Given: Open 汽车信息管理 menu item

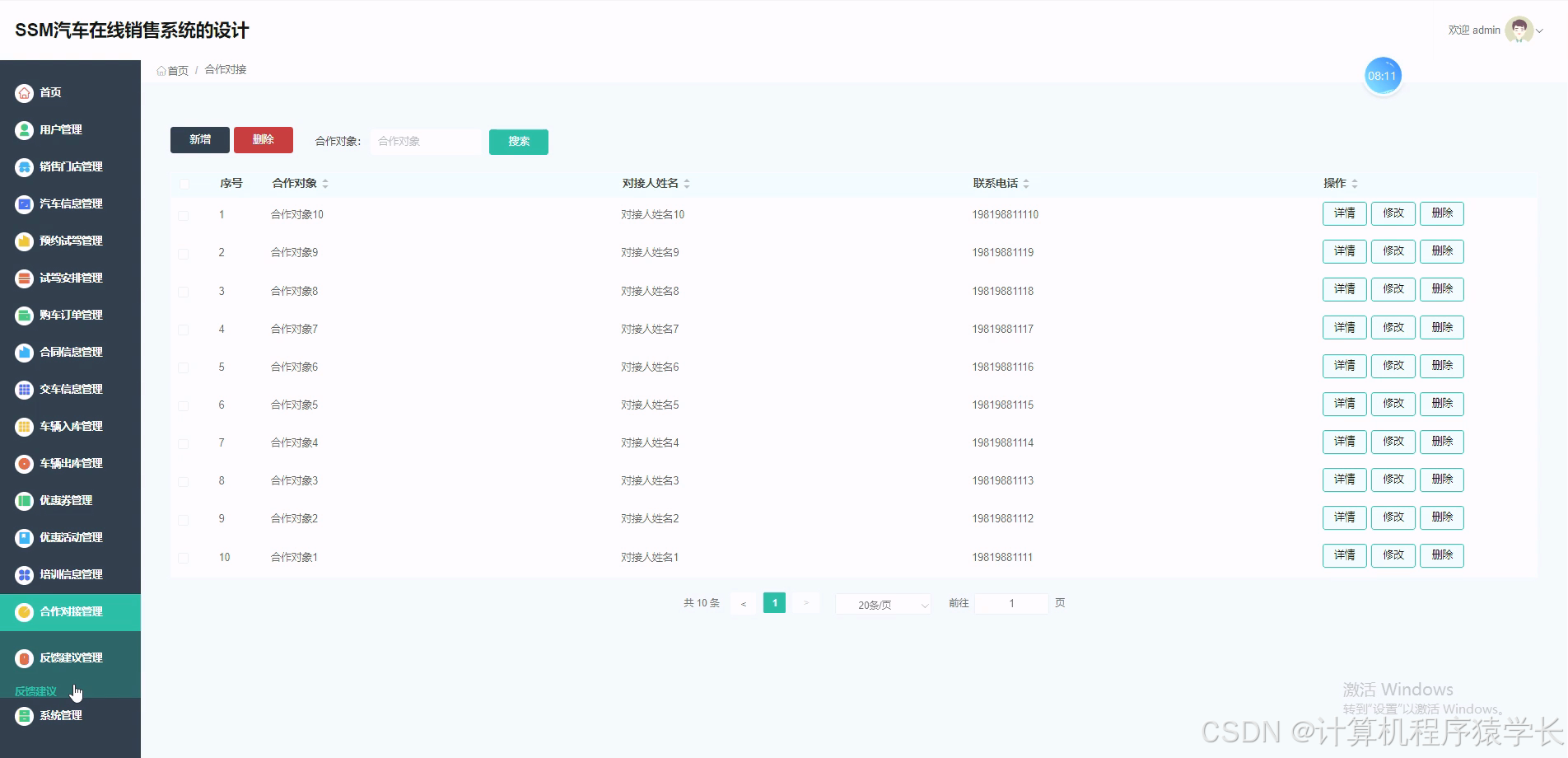Looking at the screenshot, I should point(70,204).
